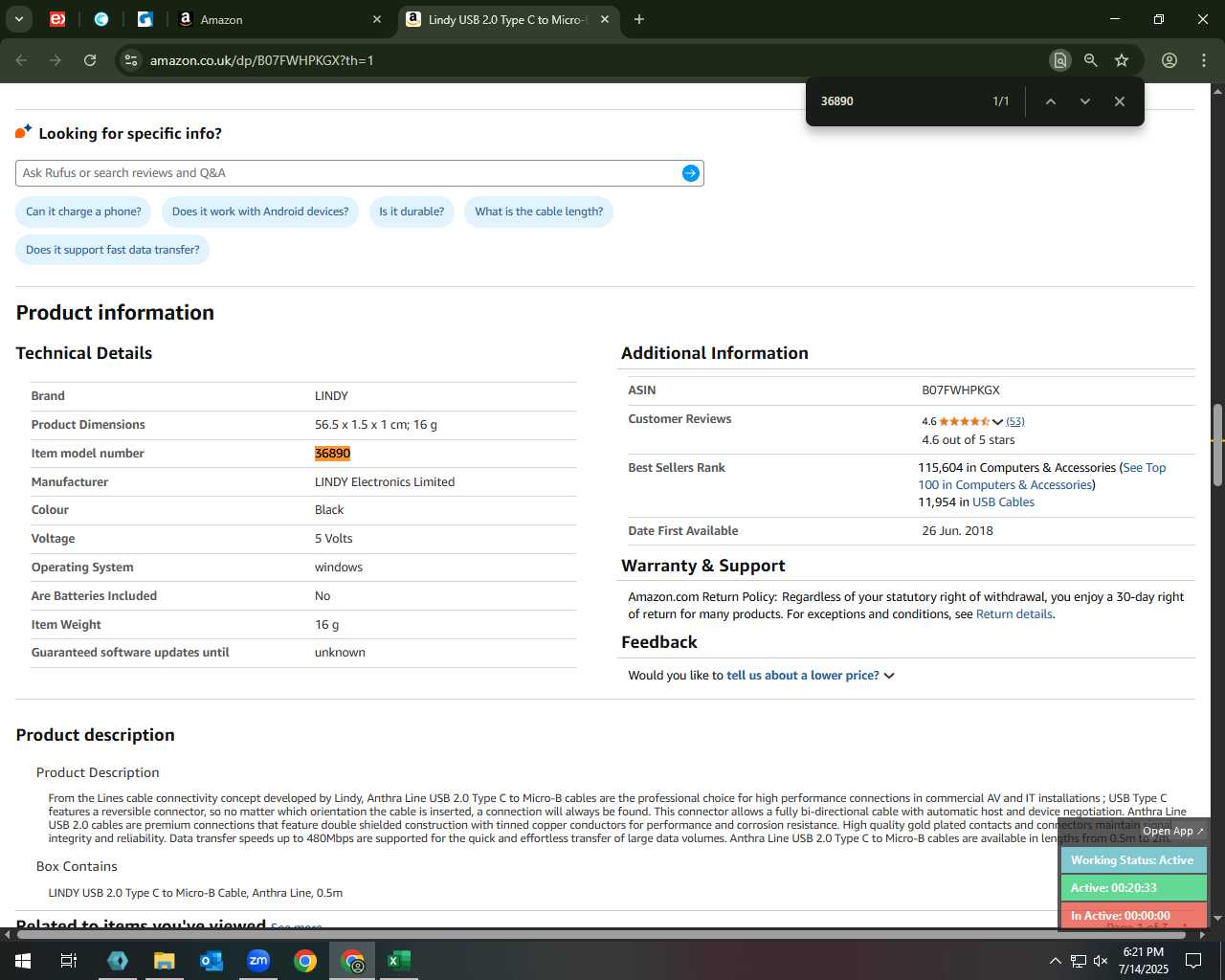Show hidden system tray icons
The image size is (1225, 980).
click(x=1055, y=961)
